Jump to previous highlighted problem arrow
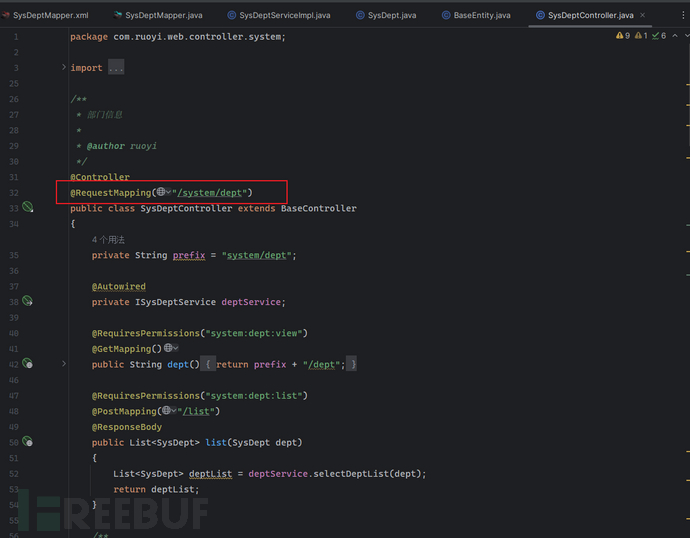 [x=675, y=36]
